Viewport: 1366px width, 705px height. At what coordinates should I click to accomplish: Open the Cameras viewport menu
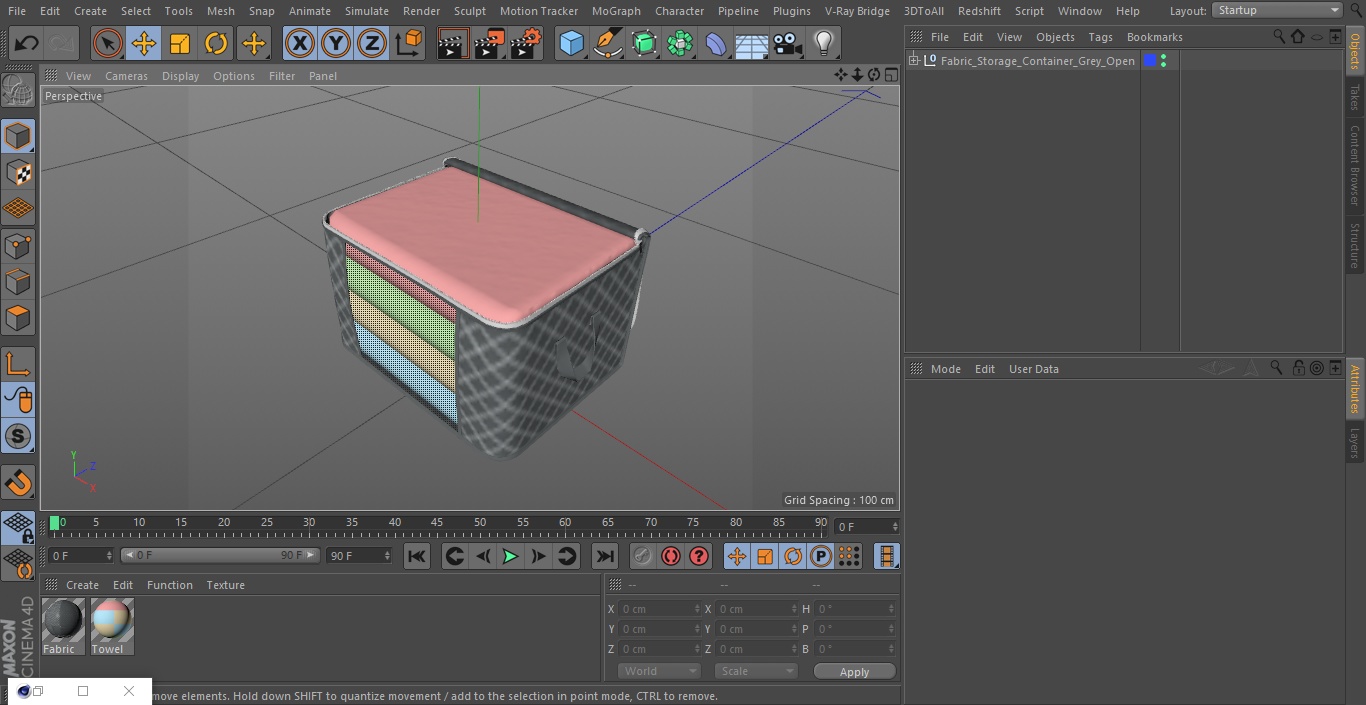click(x=126, y=76)
